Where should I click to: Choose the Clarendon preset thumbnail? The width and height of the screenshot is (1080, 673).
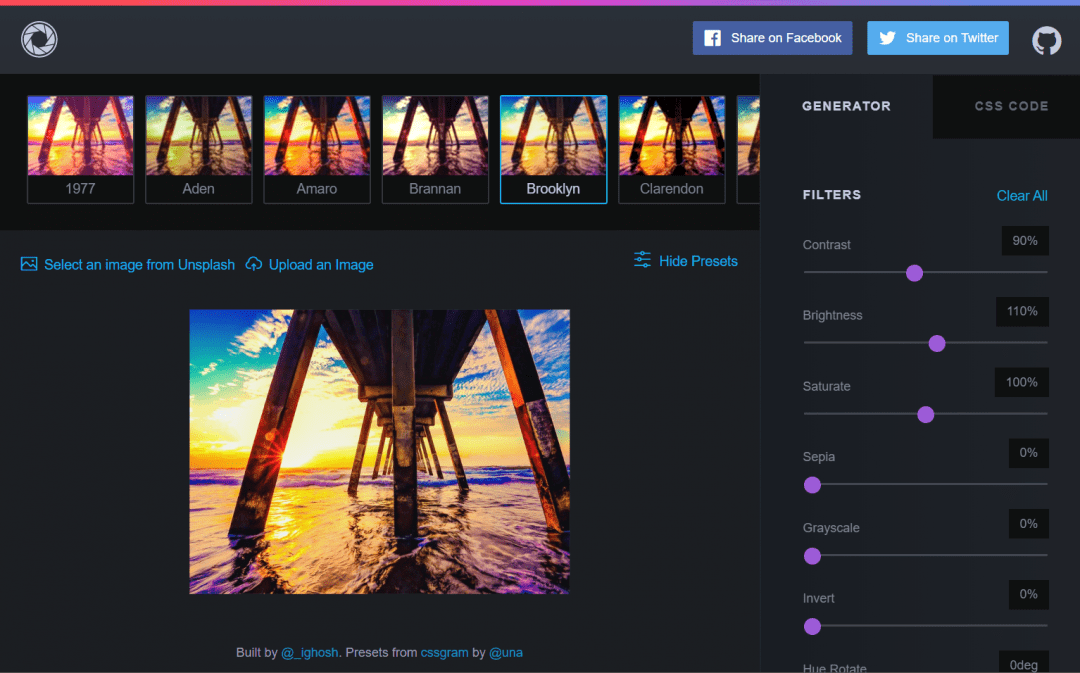[671, 149]
